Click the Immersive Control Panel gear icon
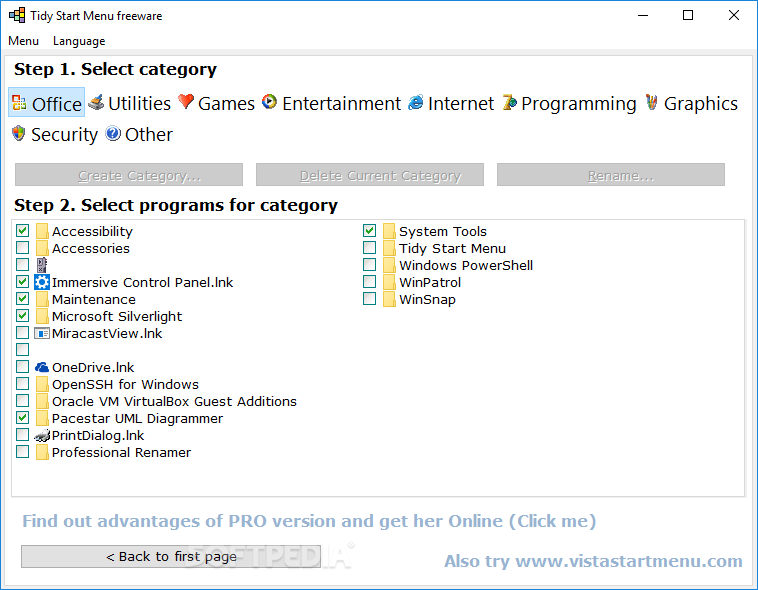The height and width of the screenshot is (590, 758). (42, 282)
